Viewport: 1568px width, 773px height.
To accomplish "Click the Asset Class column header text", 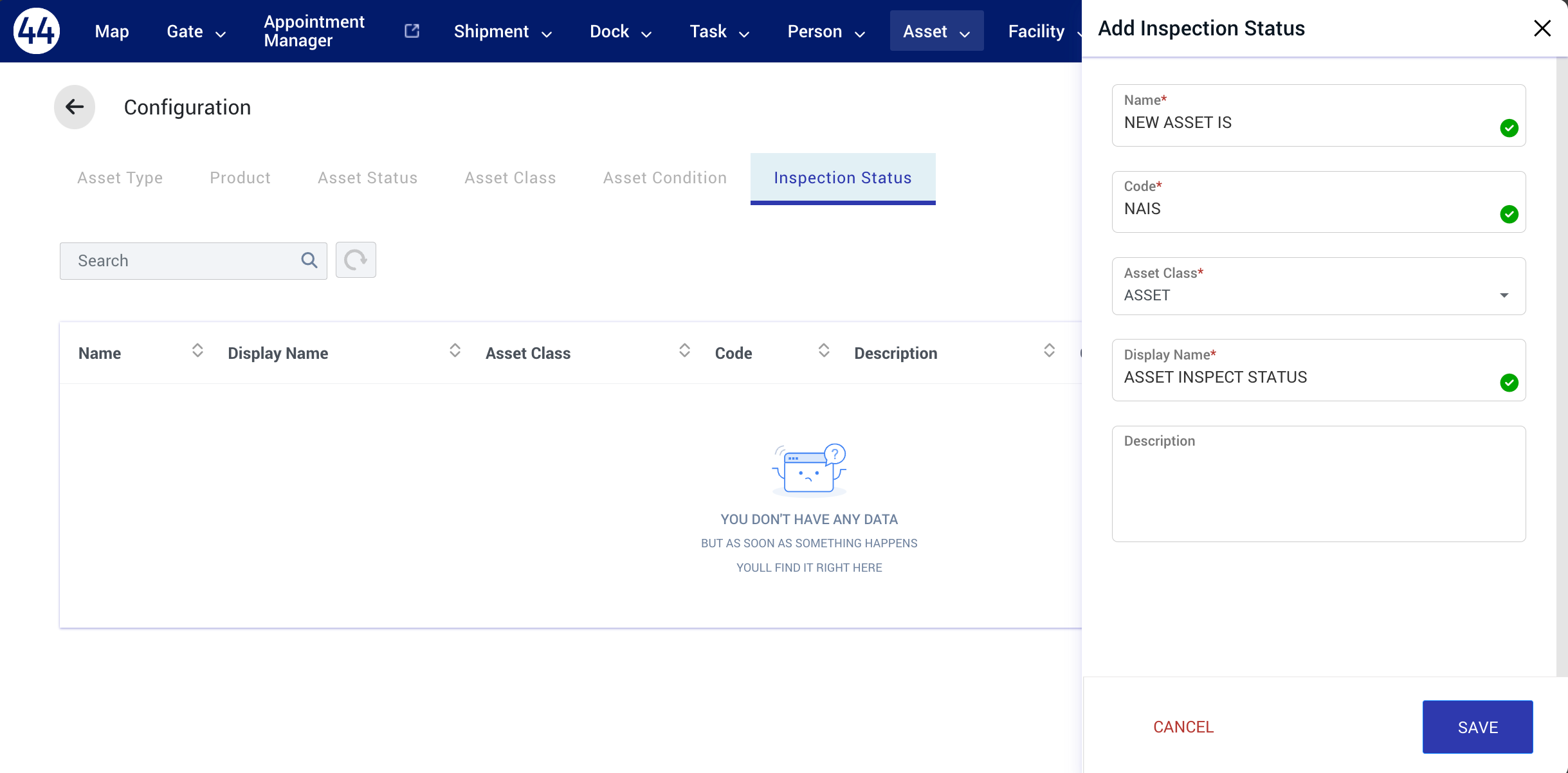I will (528, 353).
